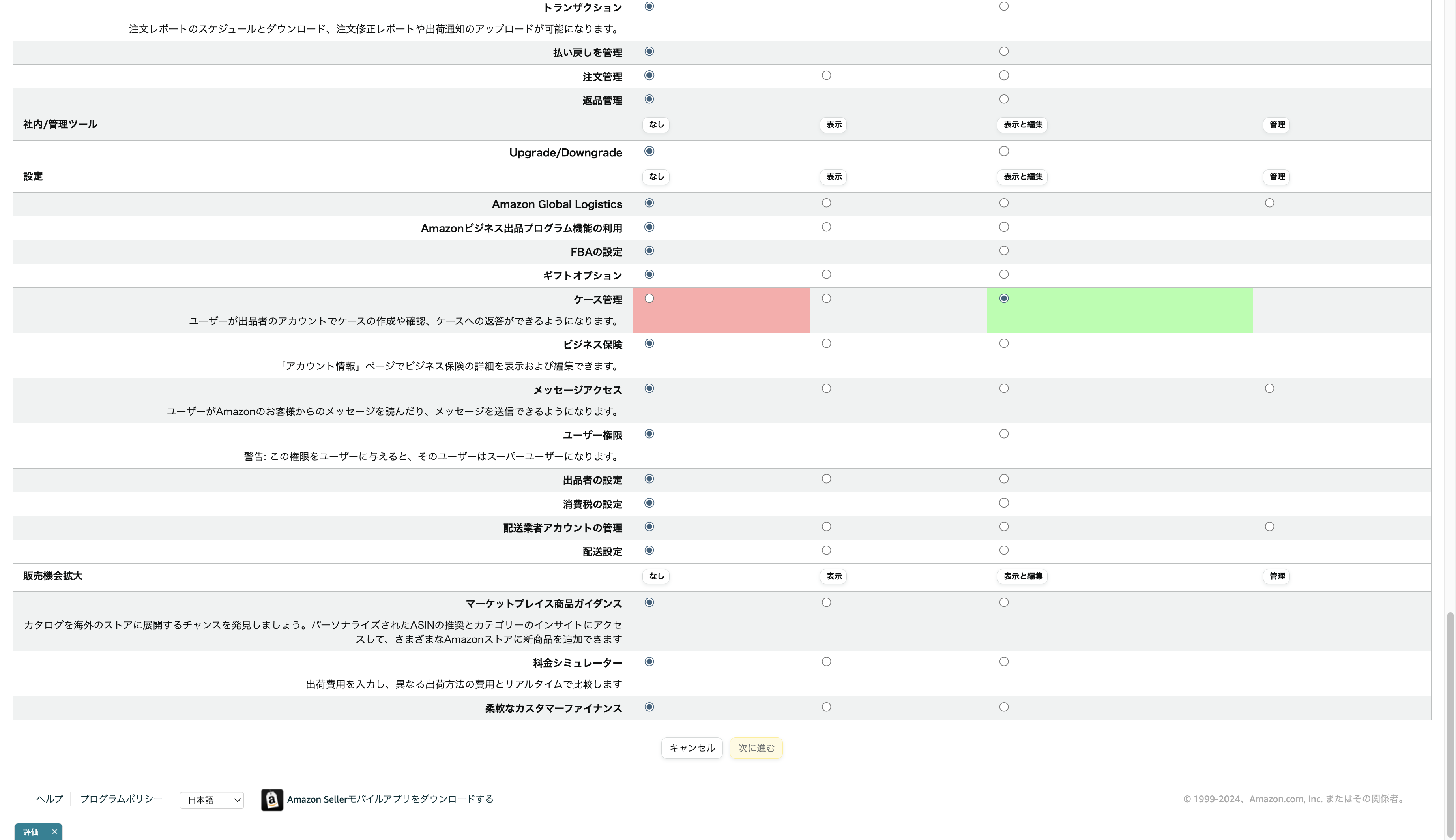
Task: Select 表示と編集 for ユーザー権限
Action: [1004, 434]
